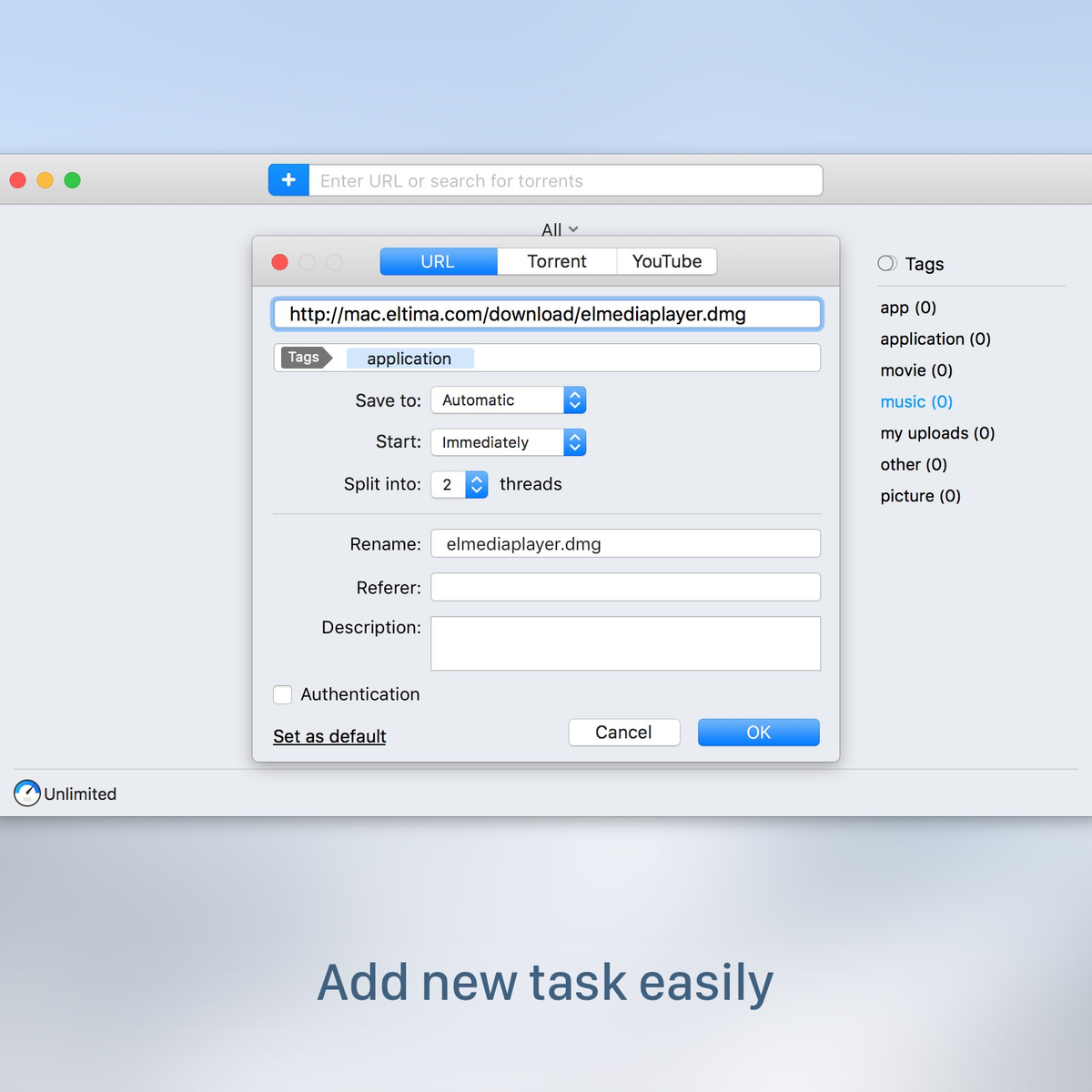Toggle the Tags radio button in sidebar
Screen dimensions: 1092x1092
(x=886, y=264)
